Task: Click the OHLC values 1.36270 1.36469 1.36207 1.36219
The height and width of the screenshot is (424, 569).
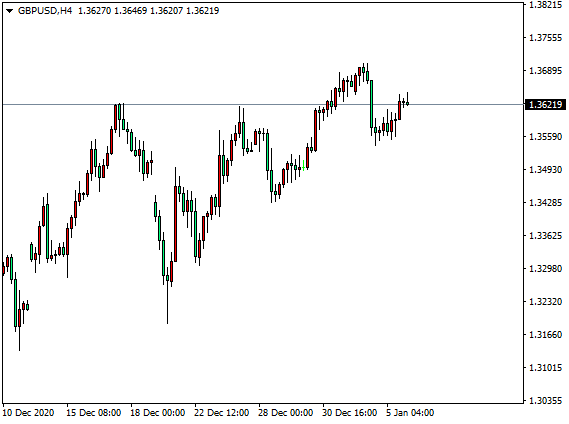Action: click(x=149, y=11)
